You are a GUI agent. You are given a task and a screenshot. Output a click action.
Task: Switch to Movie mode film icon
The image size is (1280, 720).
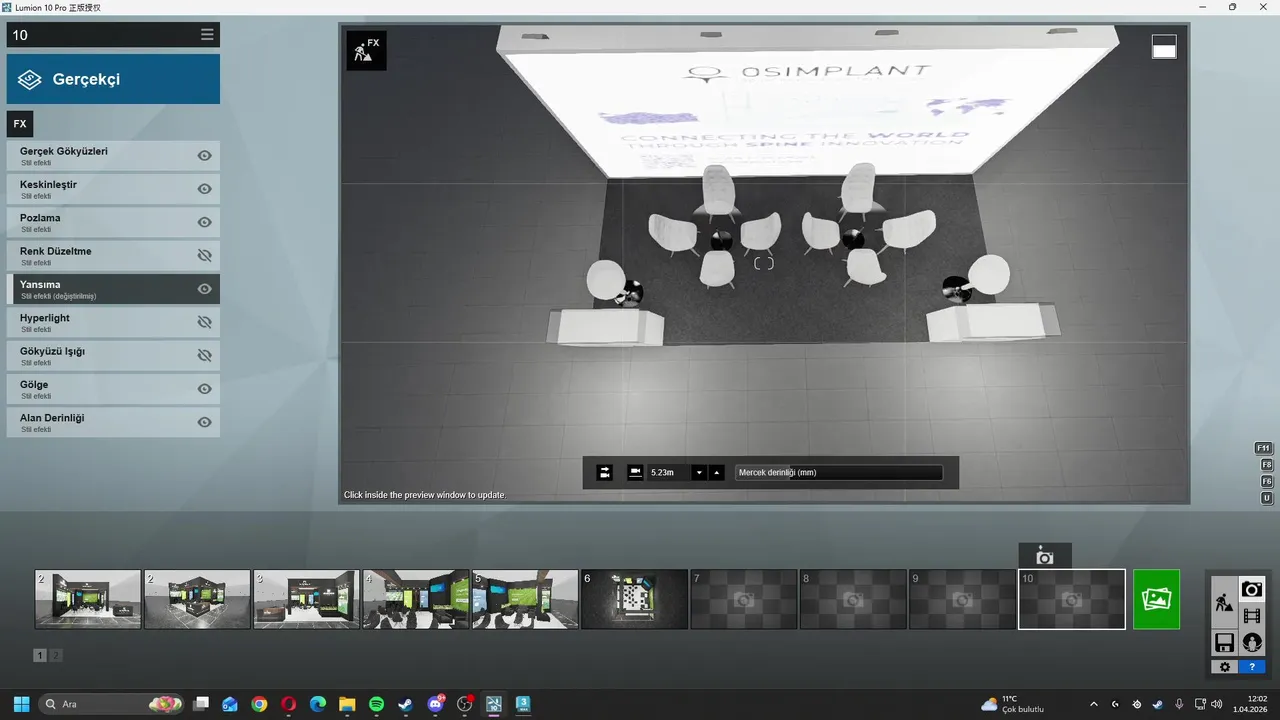1252,616
